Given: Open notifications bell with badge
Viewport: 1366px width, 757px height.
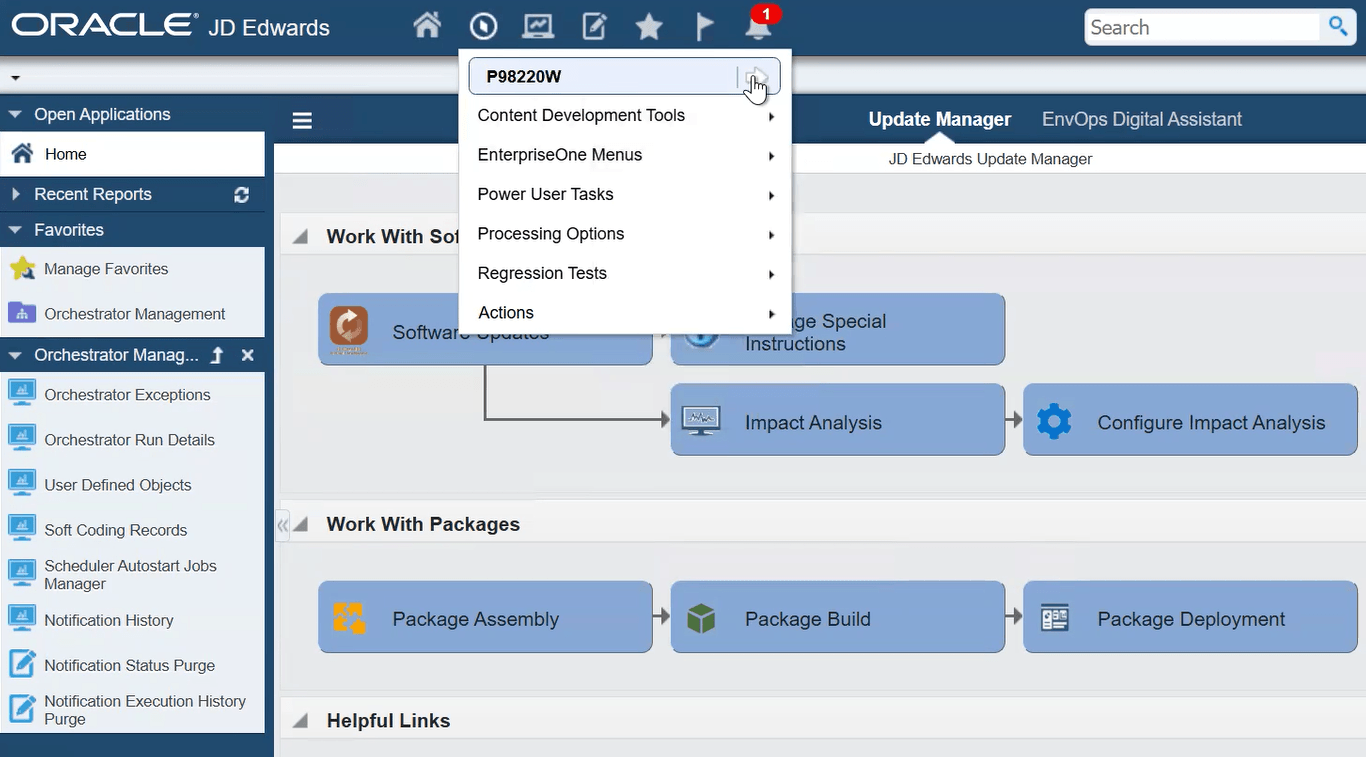Looking at the screenshot, I should (x=759, y=26).
